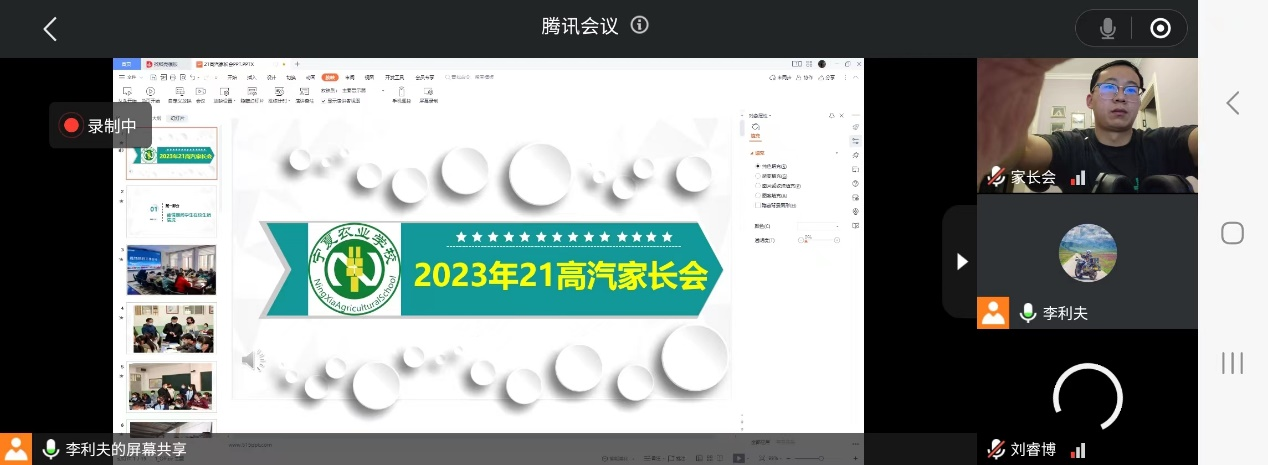Viewport: 1268px width, 465px height.
Task: Click the school logo on the slide
Action: [x=355, y=269]
